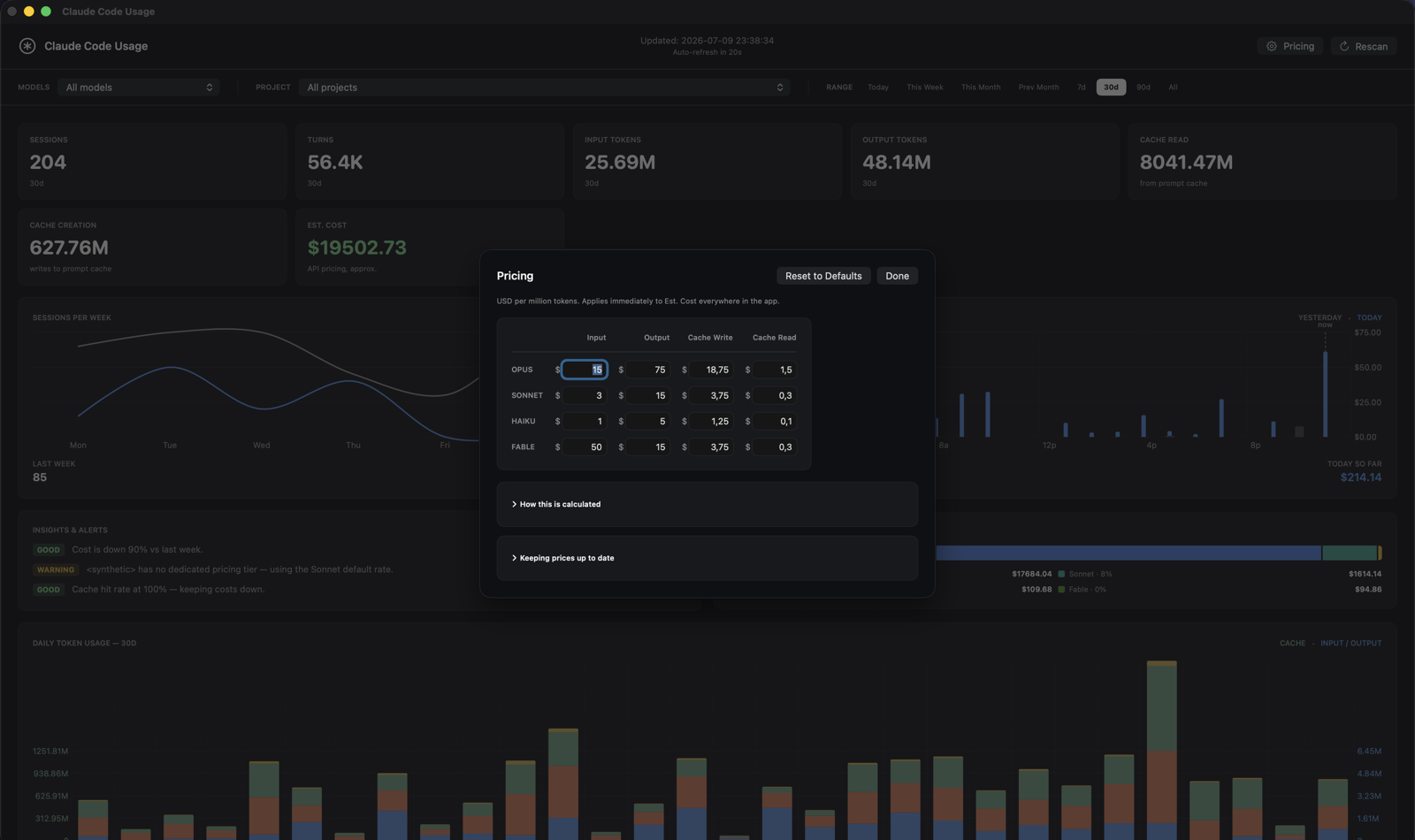Click the green Sonnet legend swatch
Screen dimensions: 1415x840
click(1061, 574)
